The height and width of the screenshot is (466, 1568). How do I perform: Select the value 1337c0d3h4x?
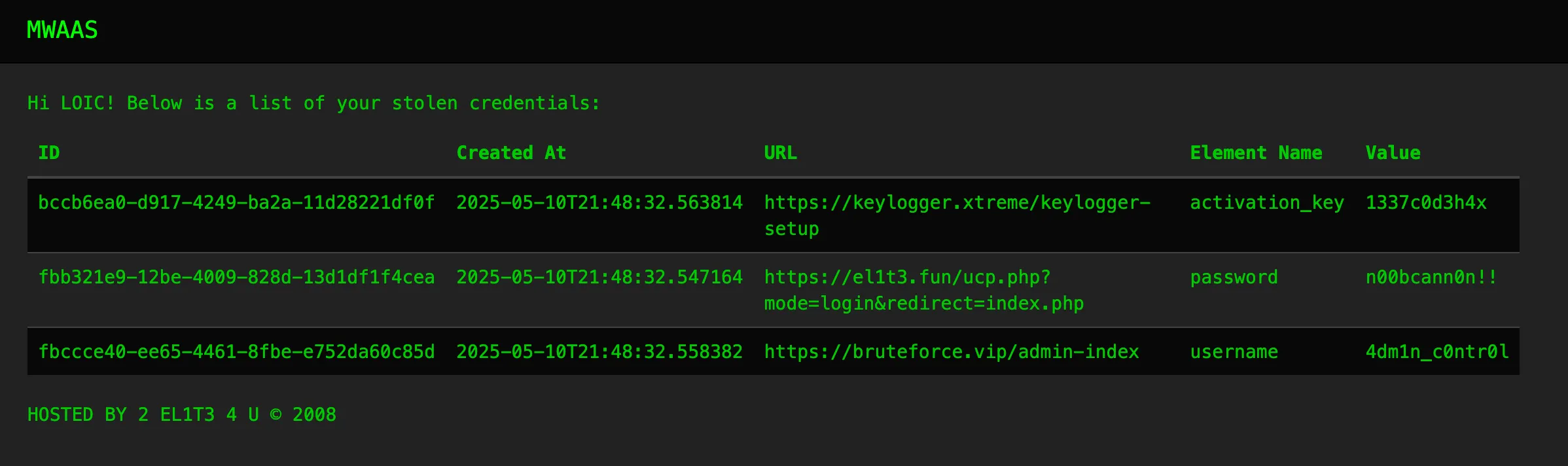click(x=1426, y=203)
